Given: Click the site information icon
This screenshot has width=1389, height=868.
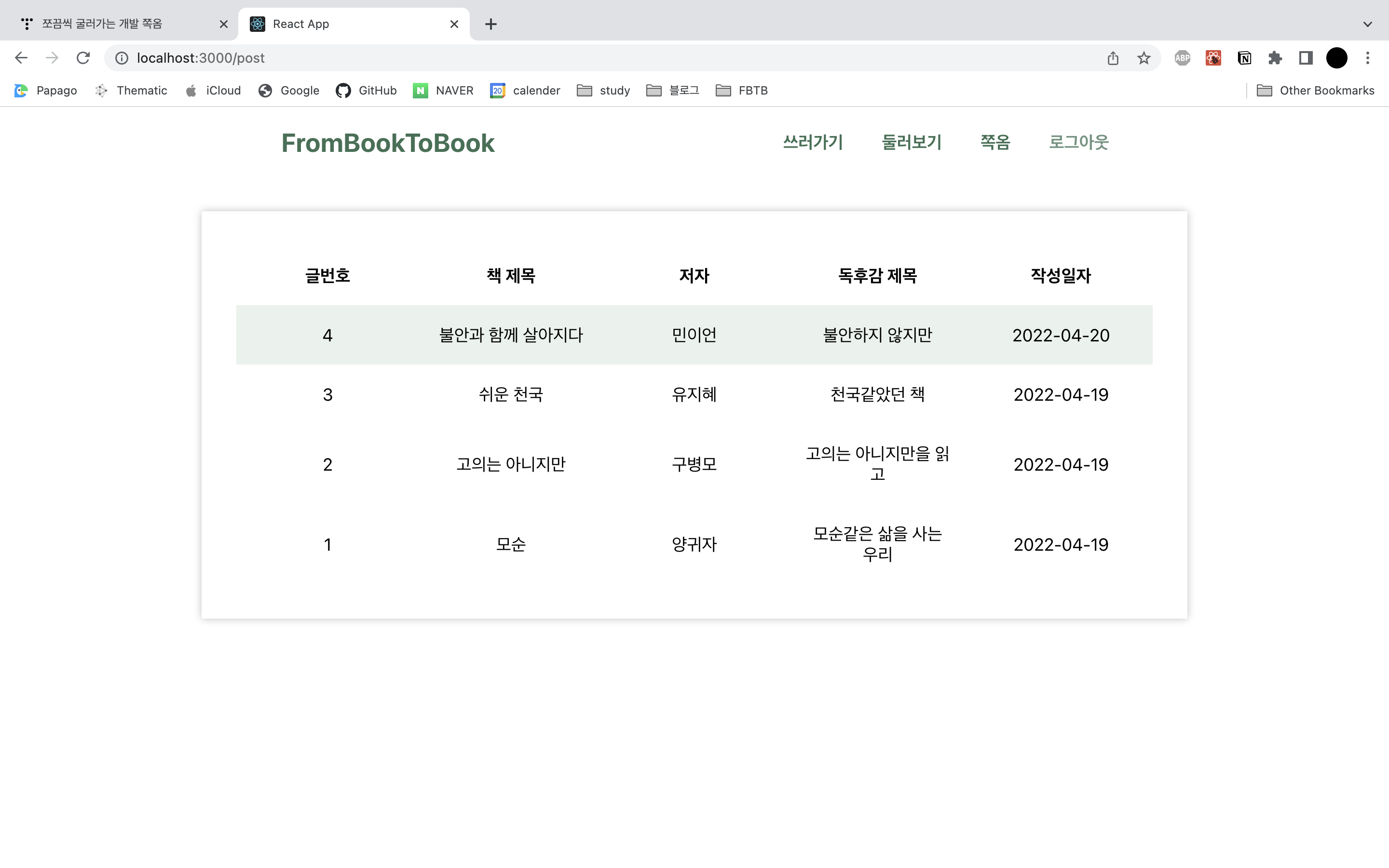Looking at the screenshot, I should (x=122, y=58).
